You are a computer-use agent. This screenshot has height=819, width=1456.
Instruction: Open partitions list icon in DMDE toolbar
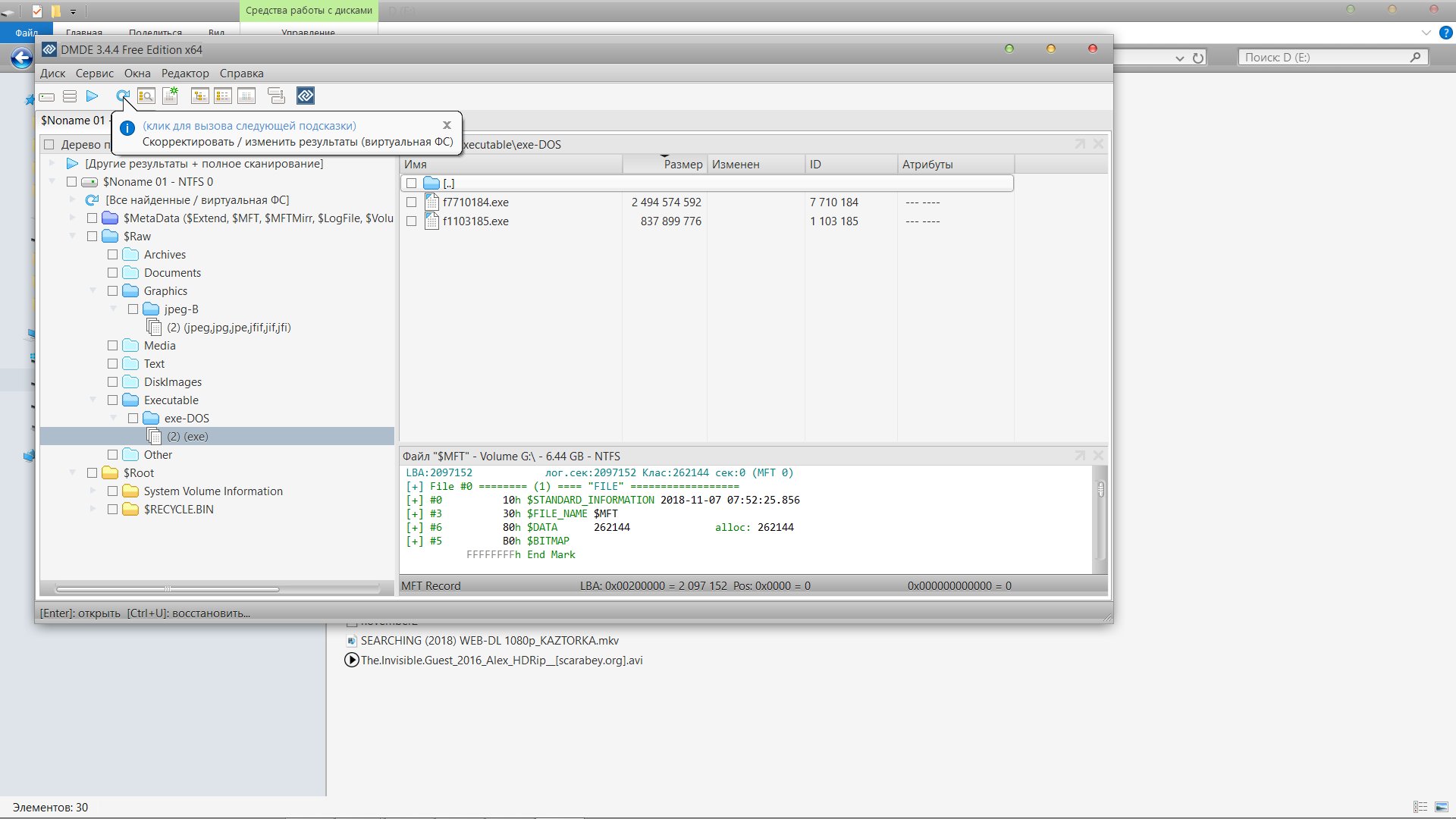pos(70,96)
